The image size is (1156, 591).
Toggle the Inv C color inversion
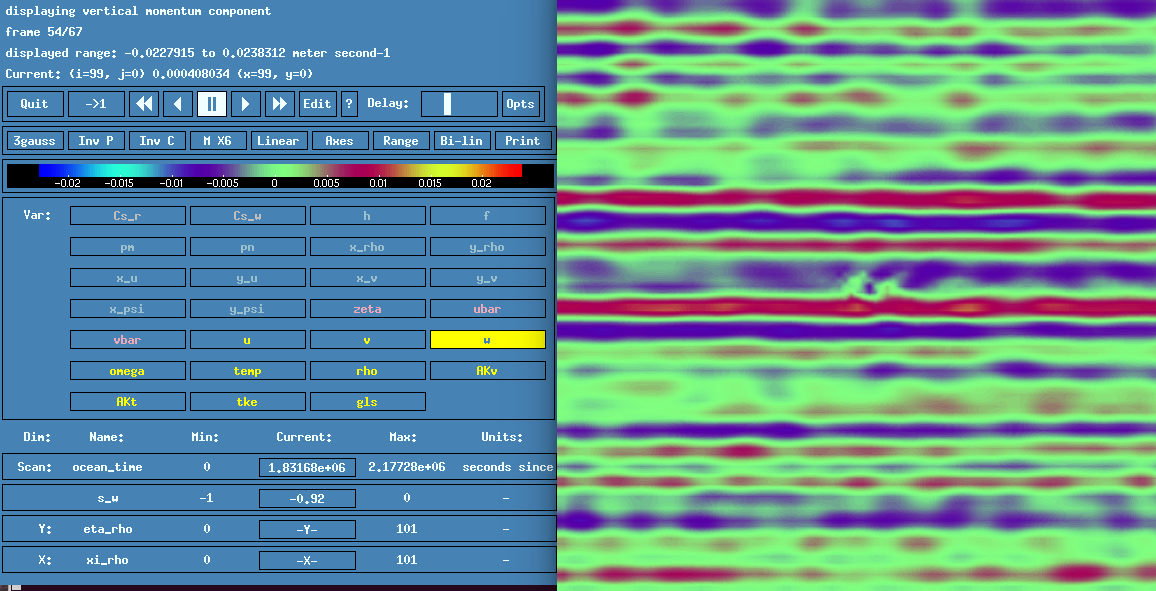pyautogui.click(x=157, y=141)
